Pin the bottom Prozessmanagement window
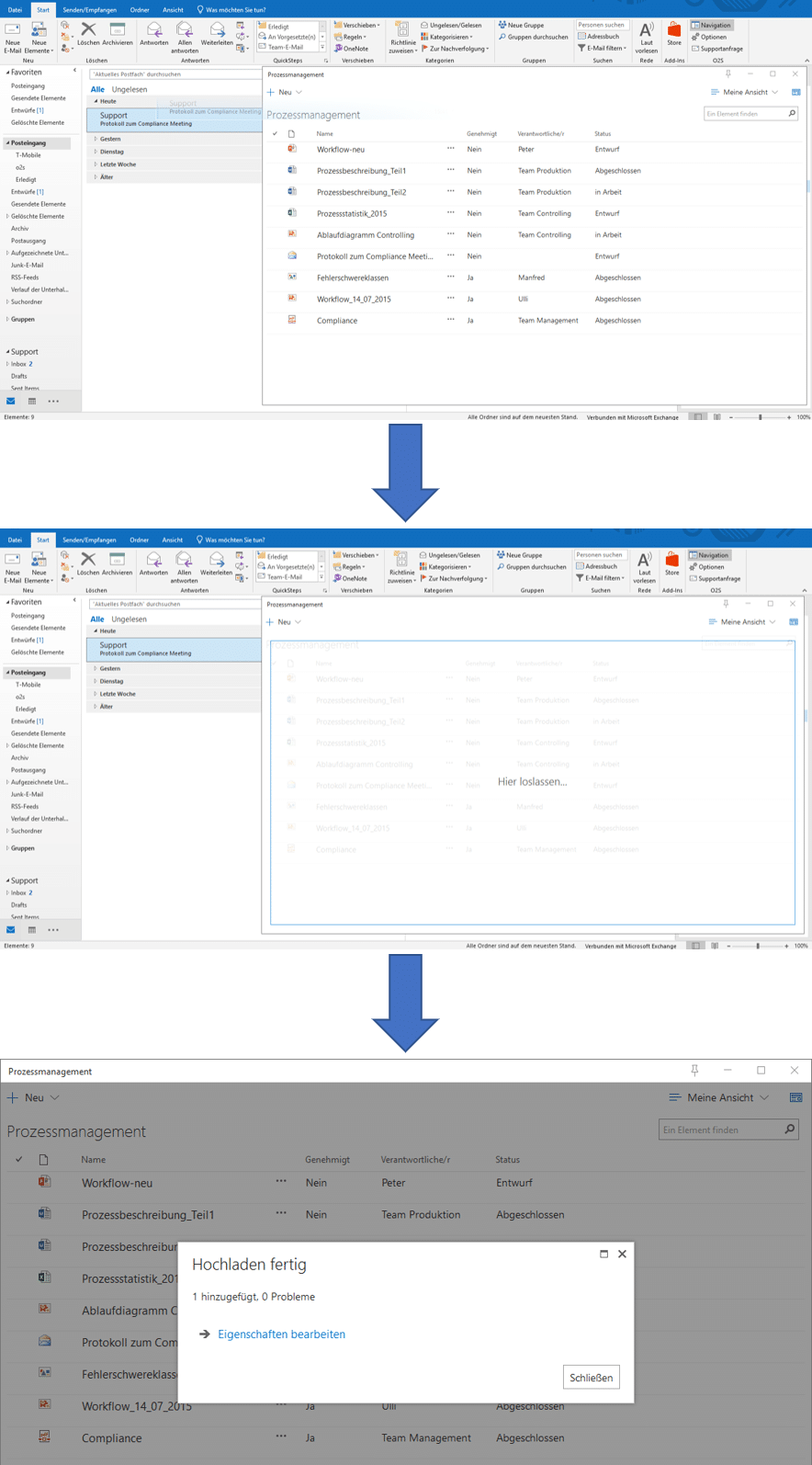The image size is (812, 1465). click(x=694, y=1071)
